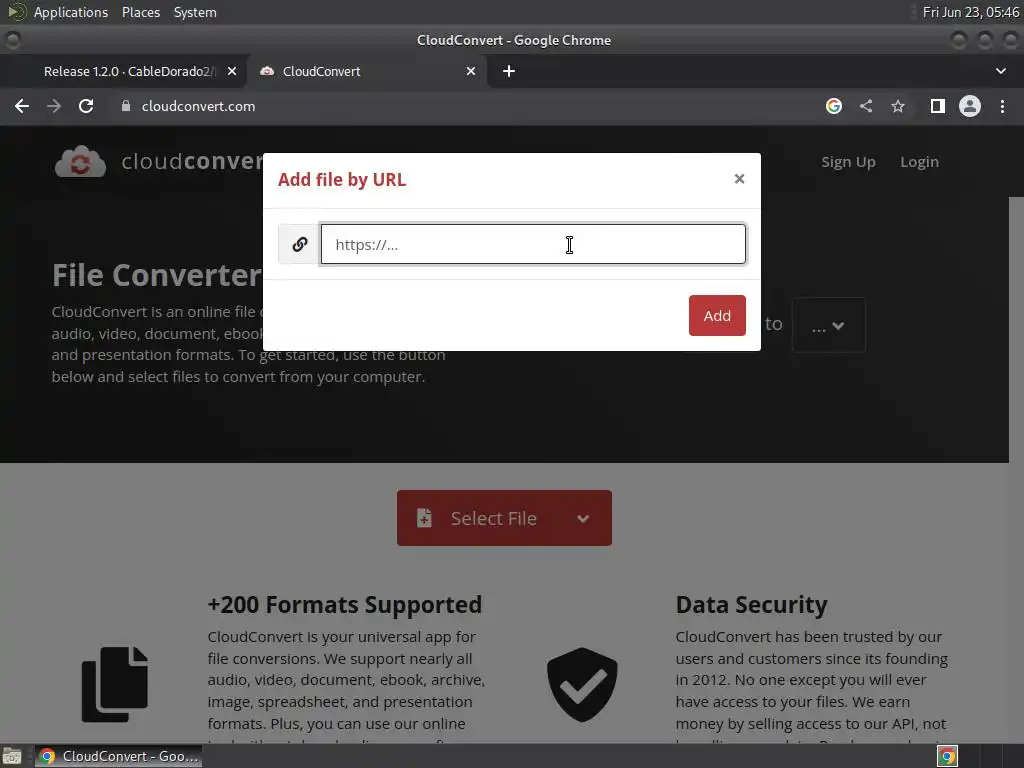Image resolution: width=1024 pixels, height=768 pixels.
Task: Click the https:// URL input field
Action: coord(533,244)
